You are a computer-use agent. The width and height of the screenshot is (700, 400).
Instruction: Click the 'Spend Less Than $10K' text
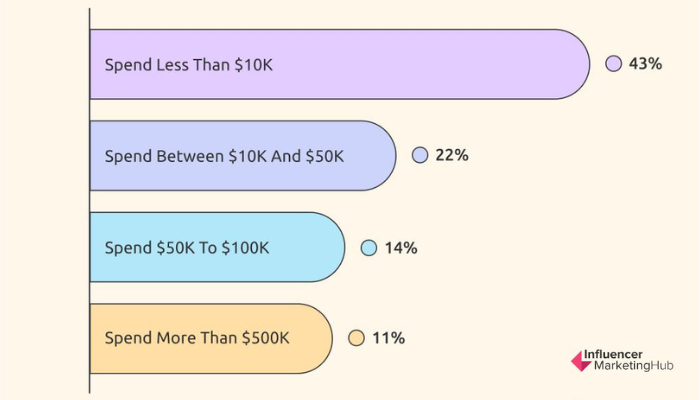click(x=188, y=65)
